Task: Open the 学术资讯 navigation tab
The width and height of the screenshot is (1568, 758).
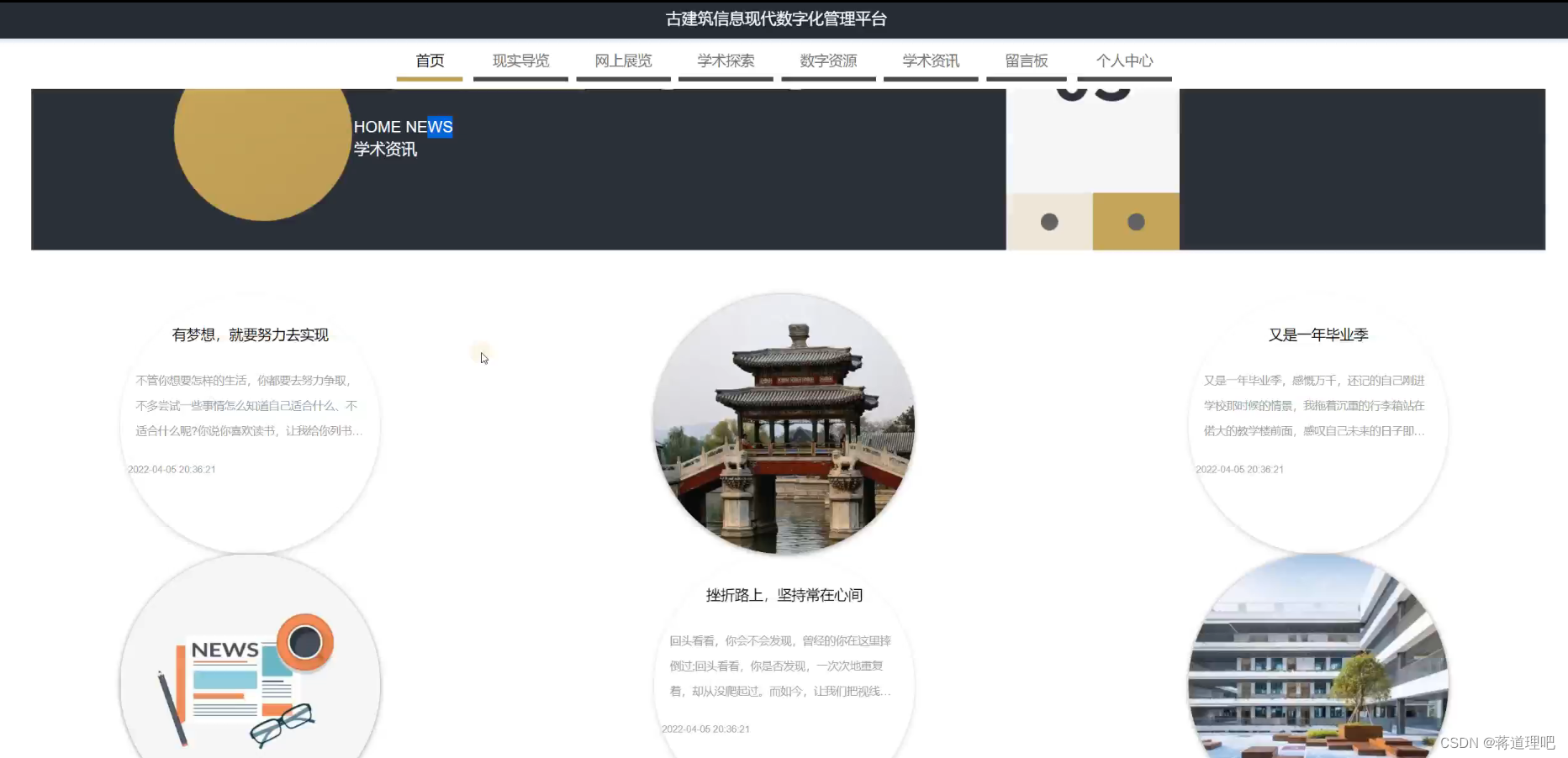Action: 931,61
